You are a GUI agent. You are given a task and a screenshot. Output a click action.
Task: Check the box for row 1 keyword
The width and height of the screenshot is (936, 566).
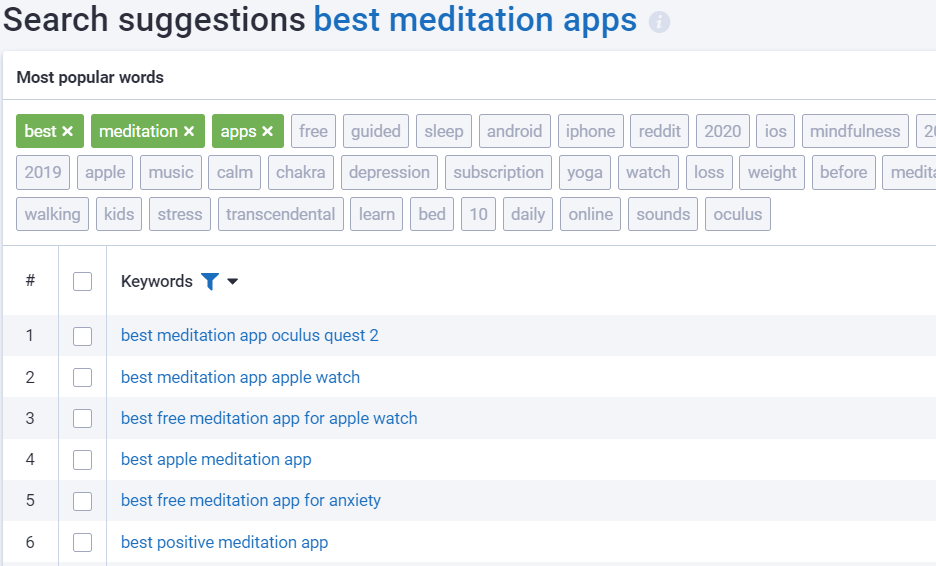click(82, 336)
